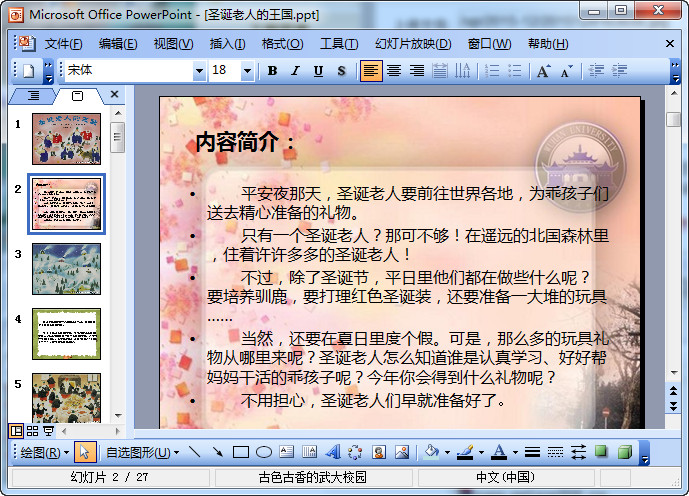Viewport: 689px width, 496px height.
Task: Select the Arrow drawing tool
Action: coord(217,452)
